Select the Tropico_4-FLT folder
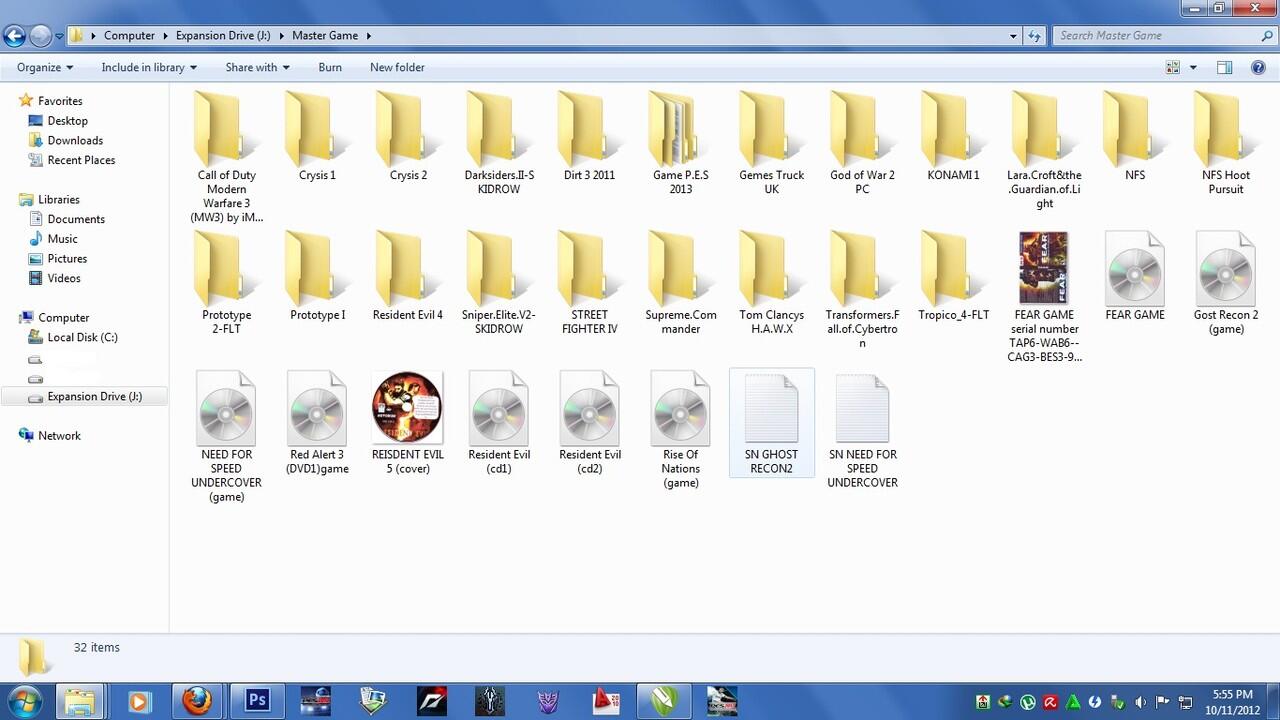This screenshot has height=720, width=1280. coord(953,277)
